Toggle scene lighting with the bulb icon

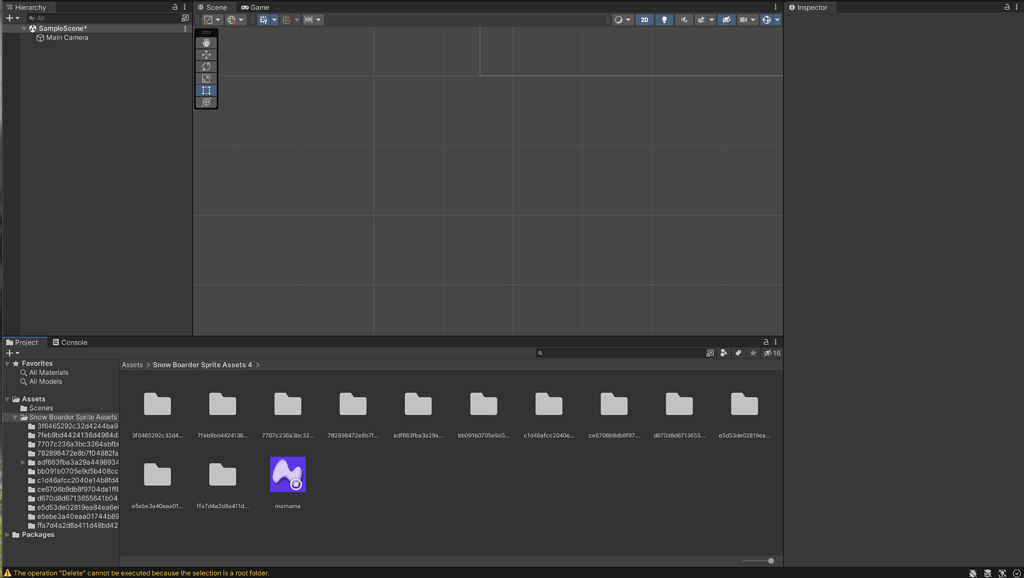[664, 19]
